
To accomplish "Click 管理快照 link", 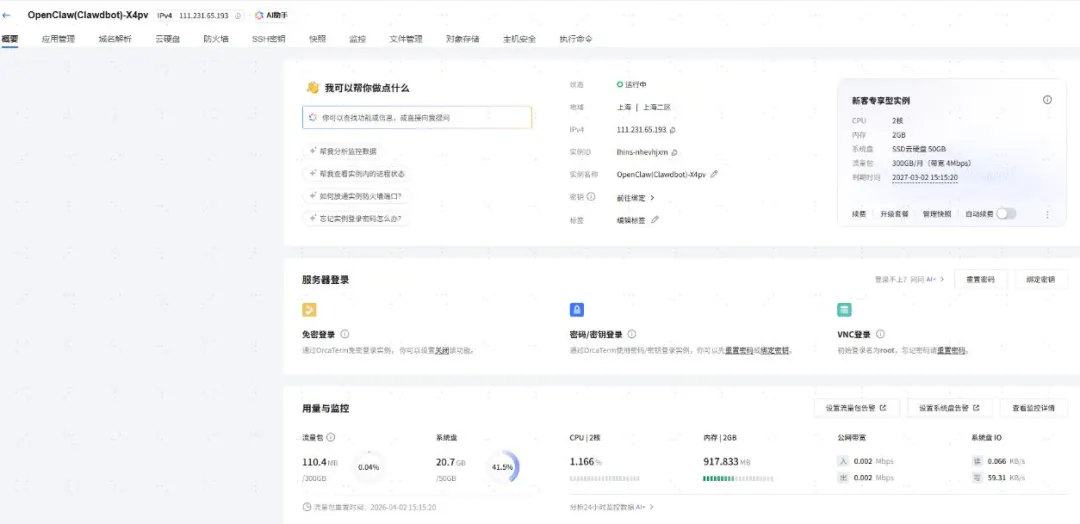I will (937, 214).
